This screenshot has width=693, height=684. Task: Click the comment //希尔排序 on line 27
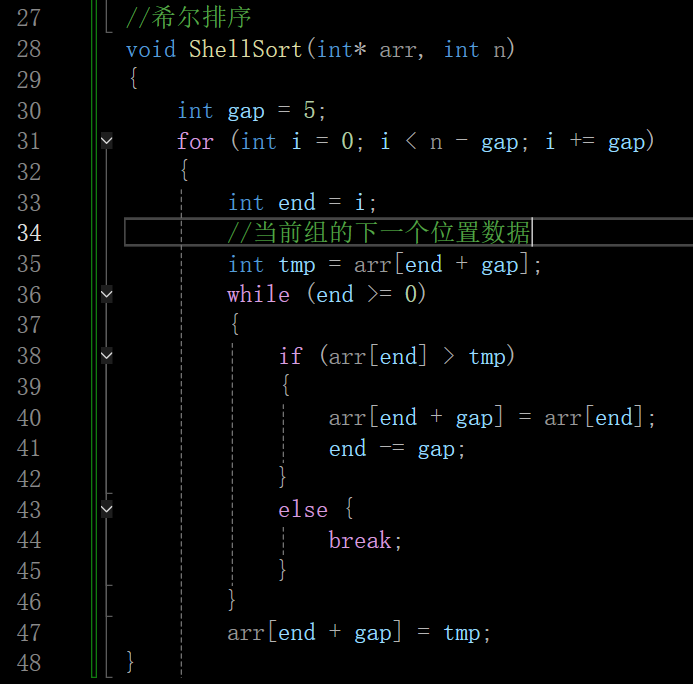[x=189, y=18]
